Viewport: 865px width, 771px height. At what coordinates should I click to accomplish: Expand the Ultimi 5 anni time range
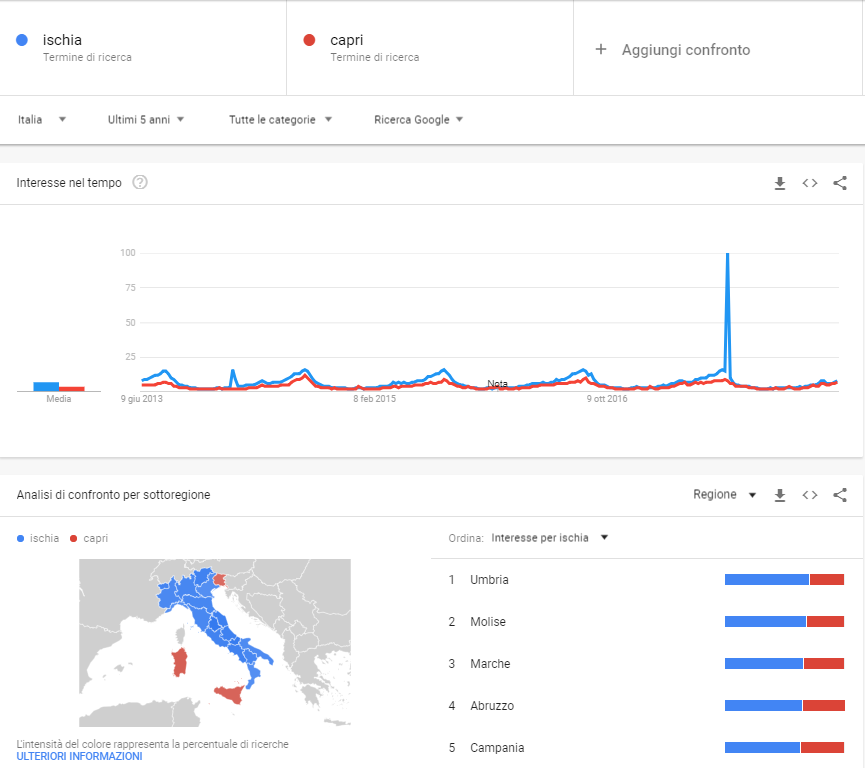pos(146,120)
